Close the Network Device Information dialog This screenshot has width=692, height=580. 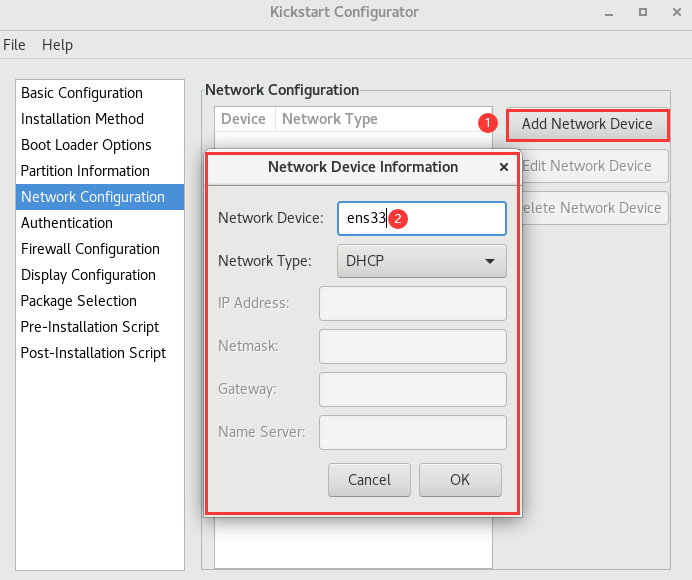(504, 167)
